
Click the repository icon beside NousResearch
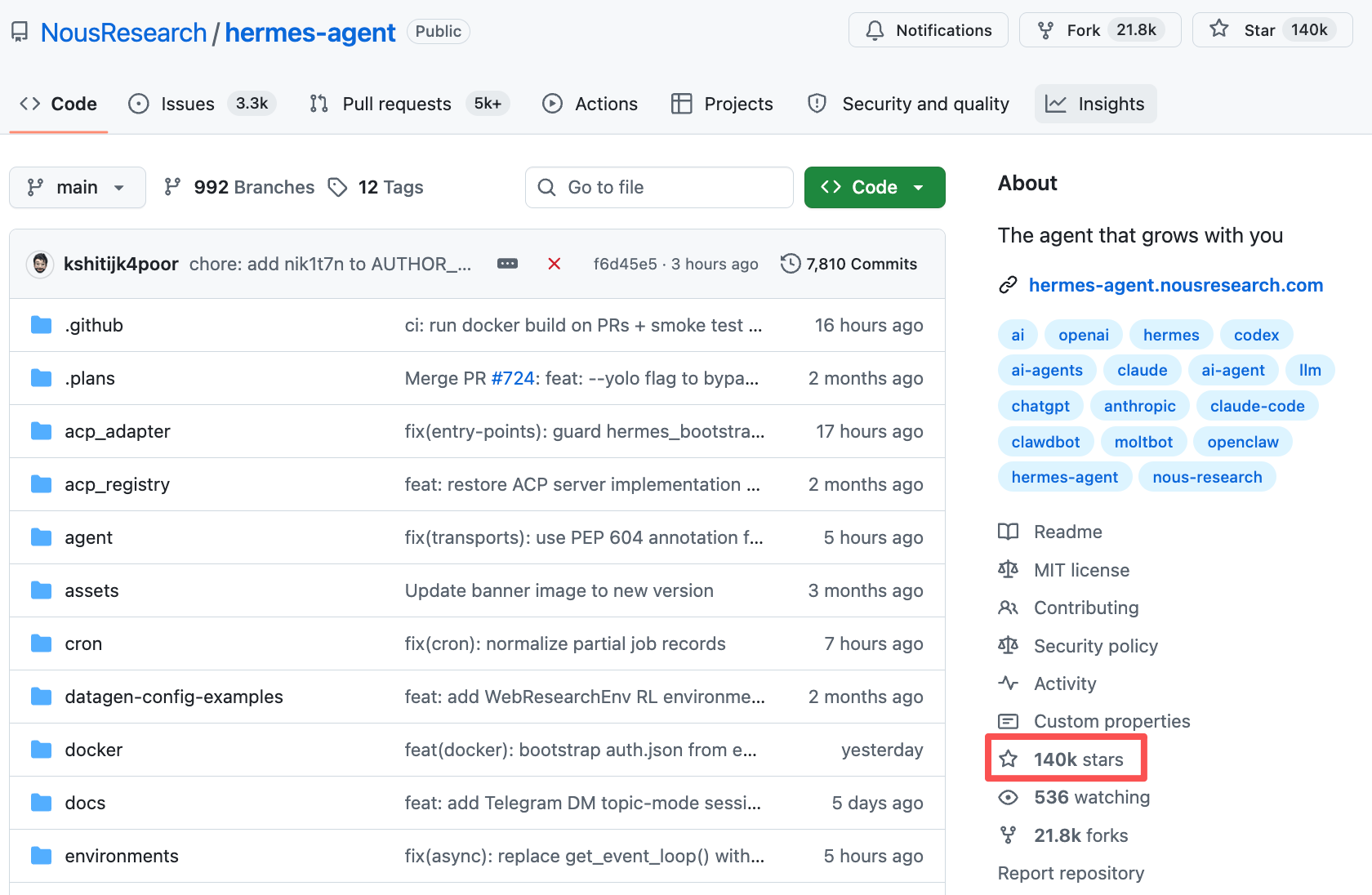(x=20, y=32)
